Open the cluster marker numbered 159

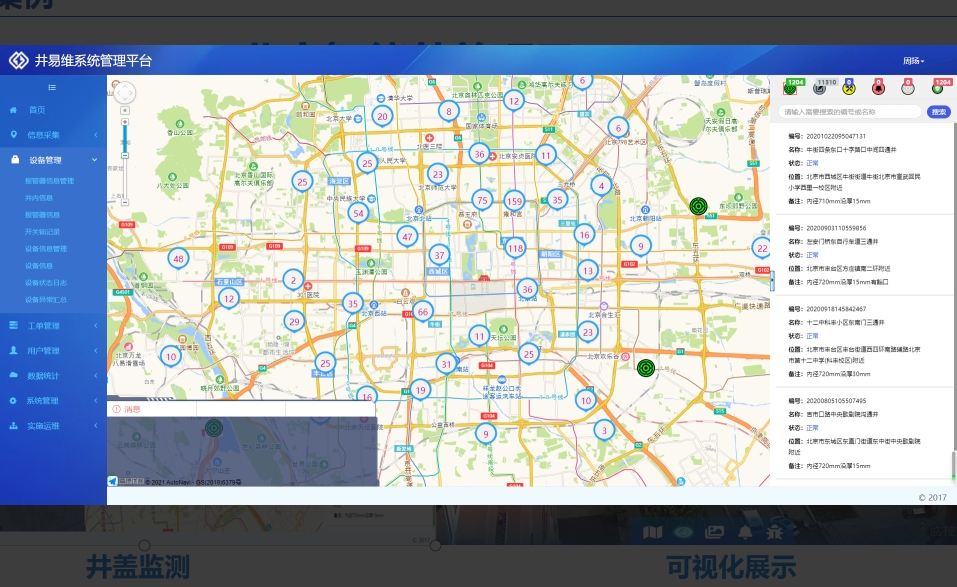(x=515, y=201)
